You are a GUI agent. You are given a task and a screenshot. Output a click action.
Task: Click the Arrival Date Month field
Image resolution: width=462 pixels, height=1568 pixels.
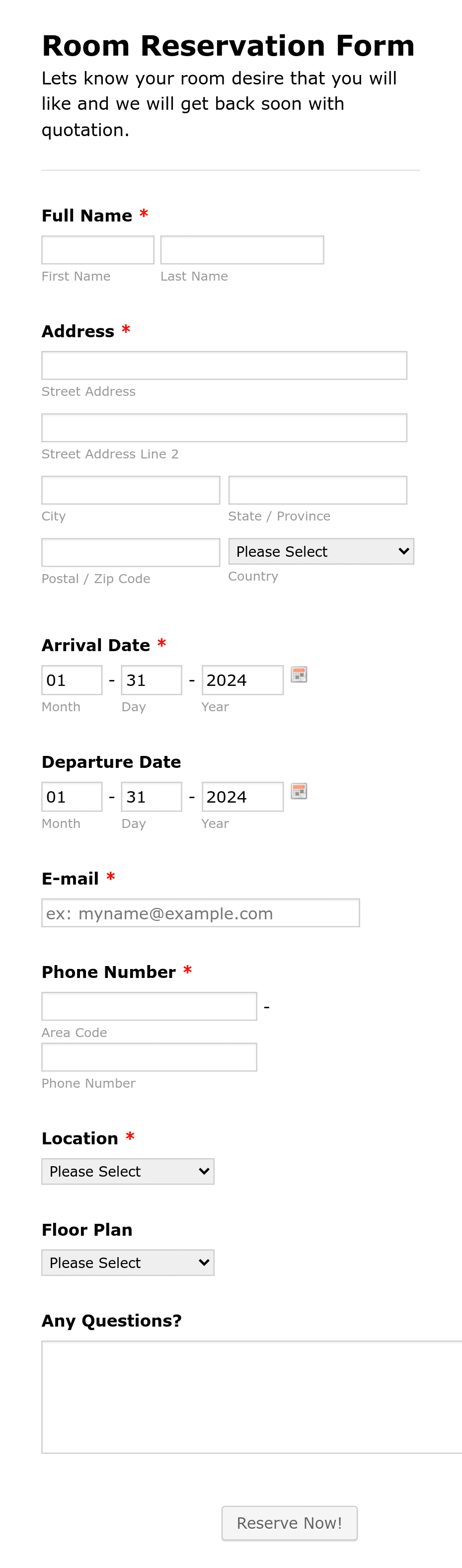tap(71, 679)
